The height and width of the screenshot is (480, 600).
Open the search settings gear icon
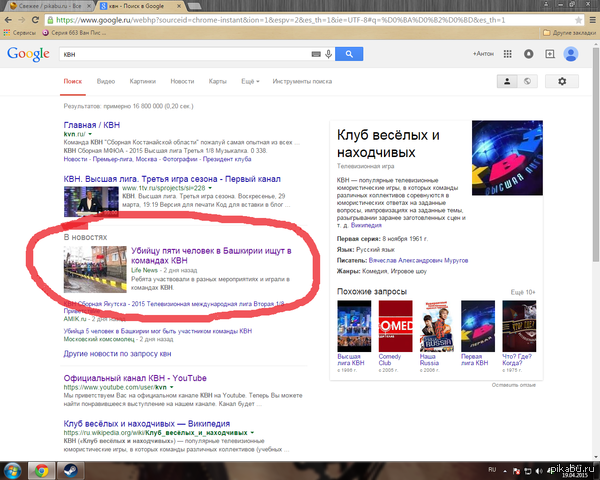[561, 82]
